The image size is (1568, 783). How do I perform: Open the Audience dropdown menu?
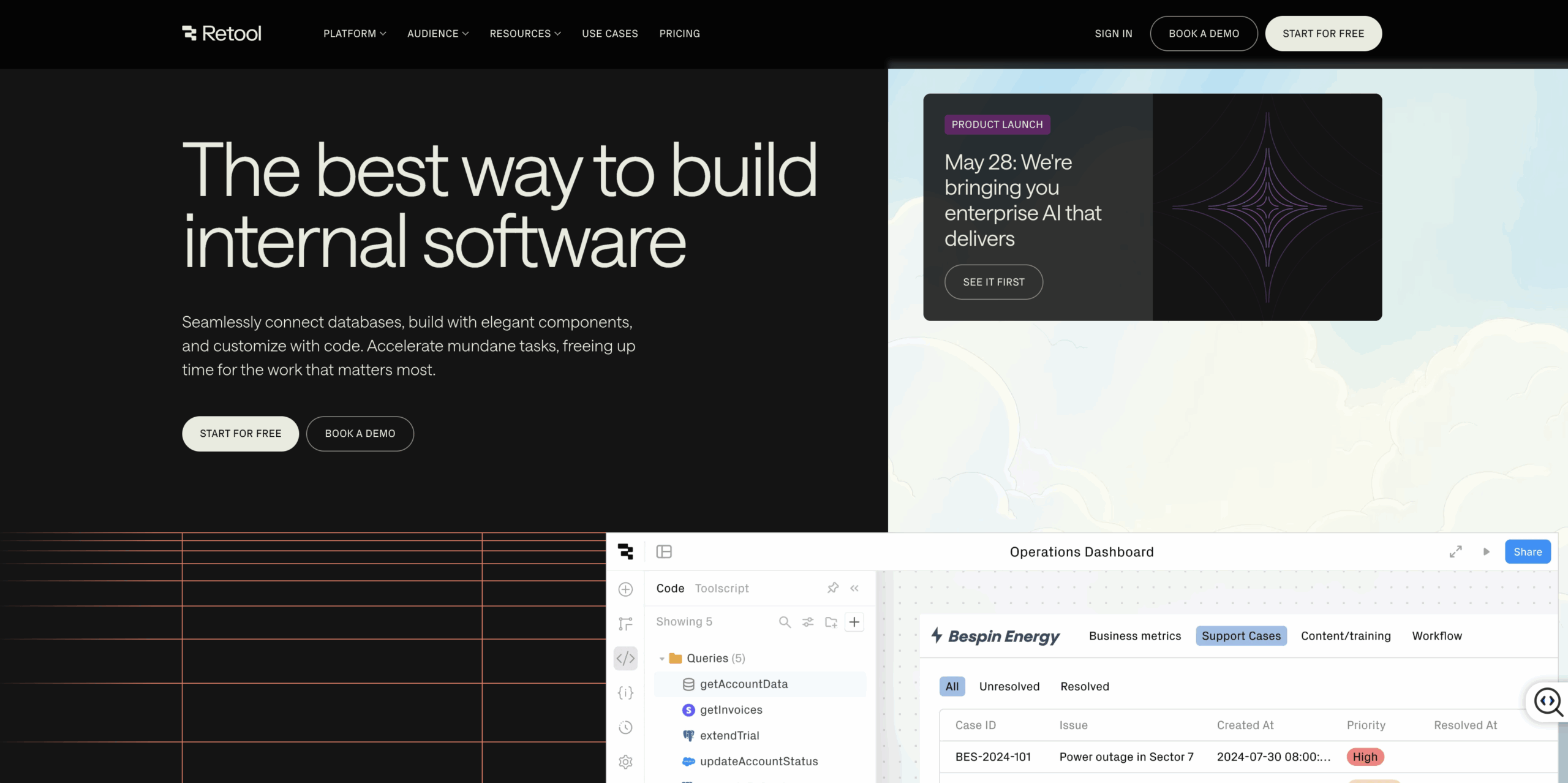(438, 34)
